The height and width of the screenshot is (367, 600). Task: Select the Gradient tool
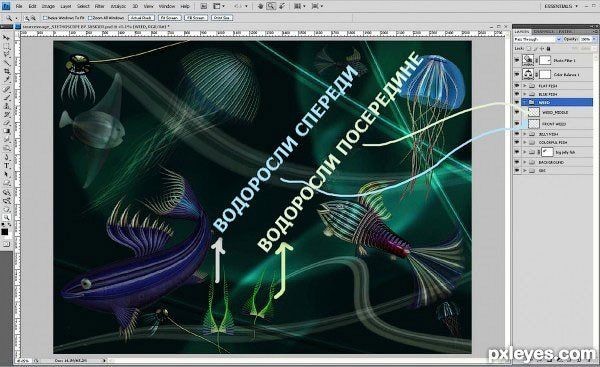coord(6,131)
